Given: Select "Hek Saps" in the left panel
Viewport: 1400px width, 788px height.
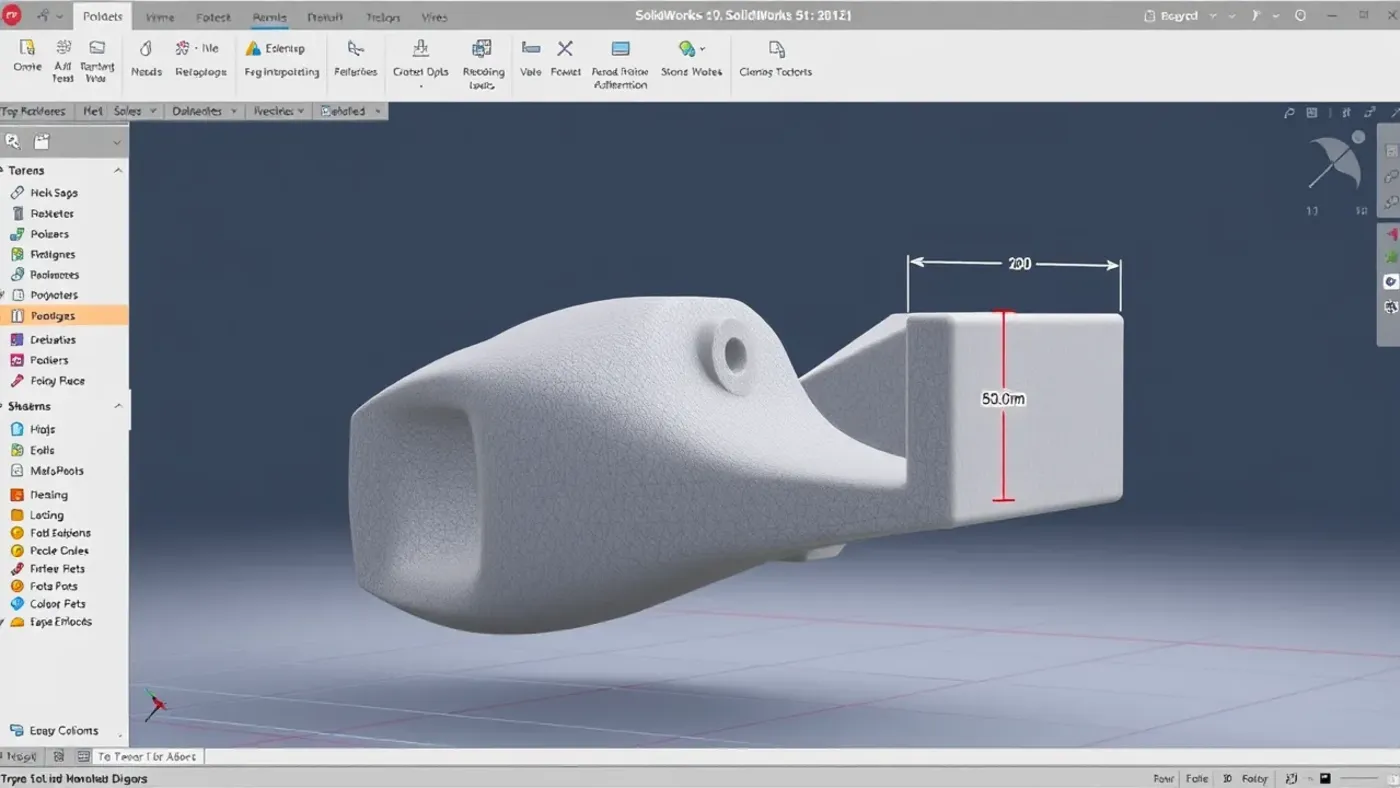Looking at the screenshot, I should [x=54, y=193].
